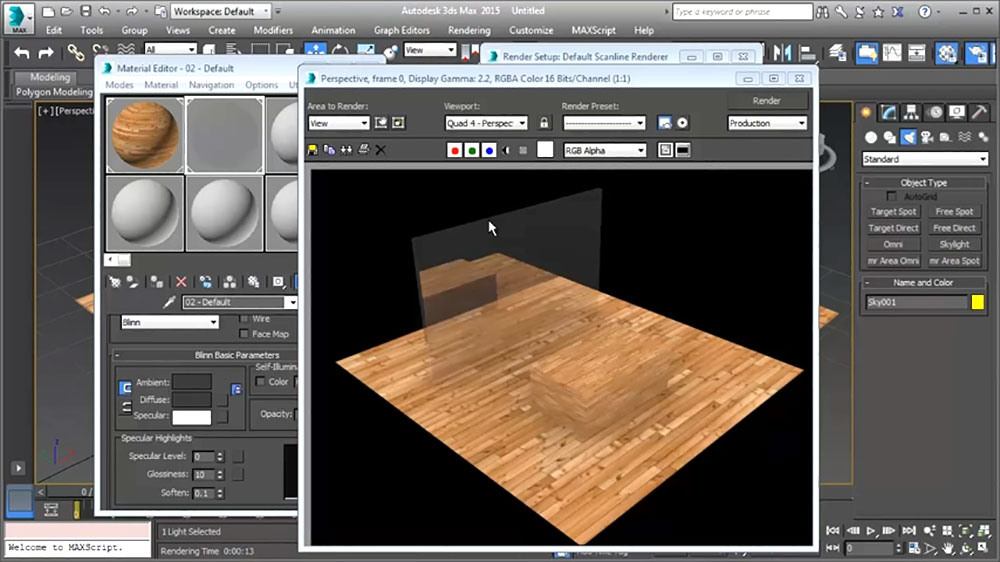Toggle monochrome display button
This screenshot has width=1000, height=562.
point(523,150)
